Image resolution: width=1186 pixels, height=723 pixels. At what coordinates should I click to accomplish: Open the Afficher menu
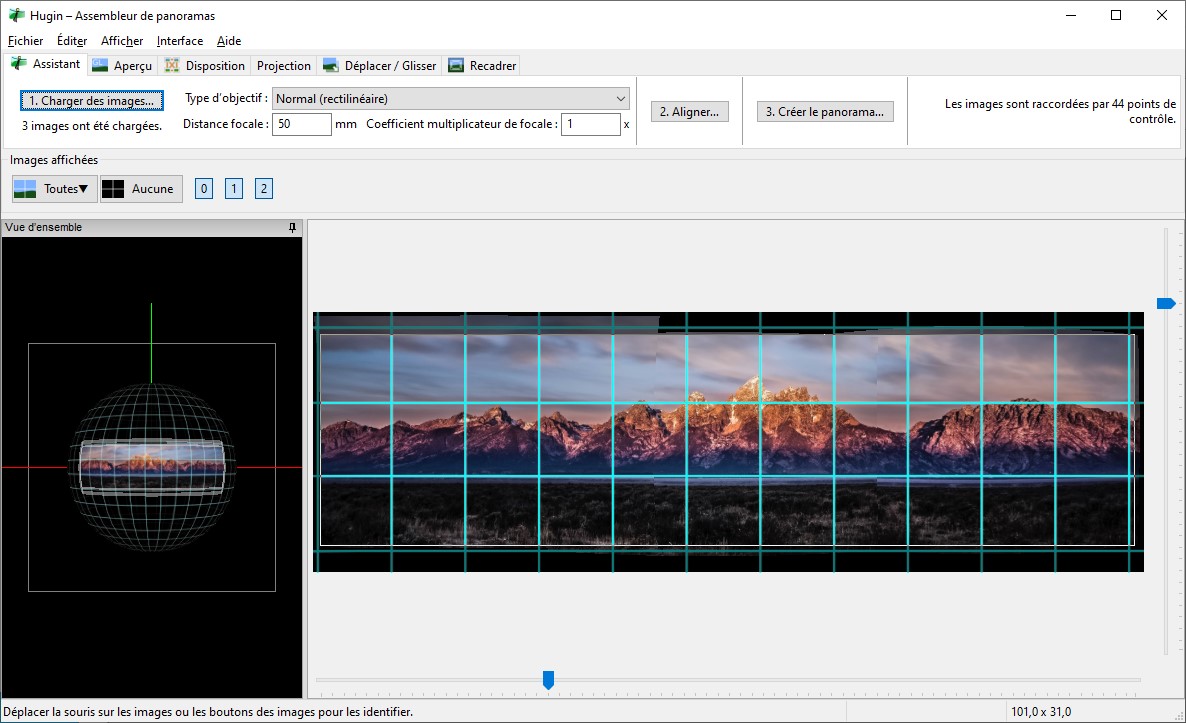(x=122, y=41)
